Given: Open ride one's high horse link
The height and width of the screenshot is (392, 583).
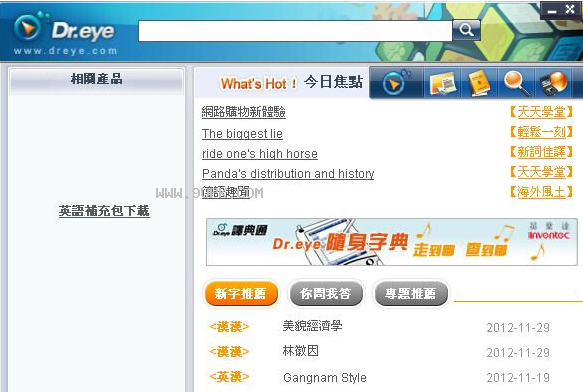Looking at the screenshot, I should (x=260, y=154).
